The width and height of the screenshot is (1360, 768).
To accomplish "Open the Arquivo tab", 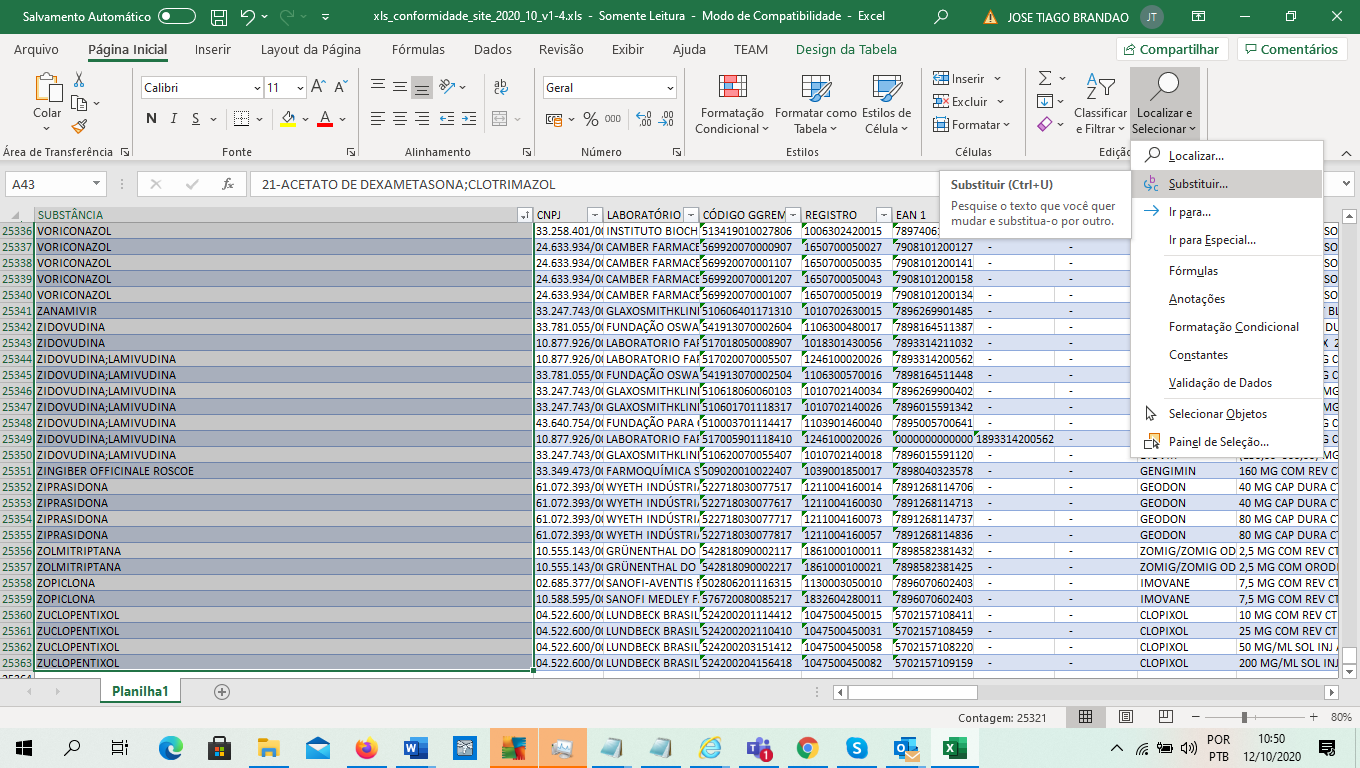I will (36, 49).
